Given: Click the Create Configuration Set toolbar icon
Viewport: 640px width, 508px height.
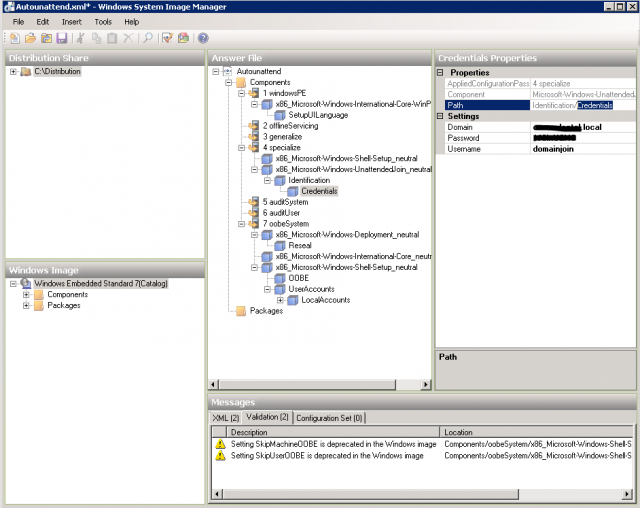Looking at the screenshot, I should click(x=183, y=38).
